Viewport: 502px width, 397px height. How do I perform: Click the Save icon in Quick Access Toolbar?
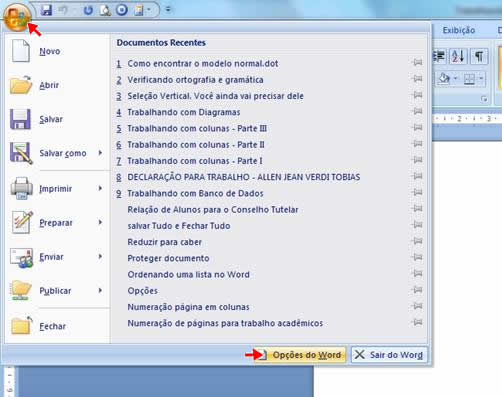[46, 10]
